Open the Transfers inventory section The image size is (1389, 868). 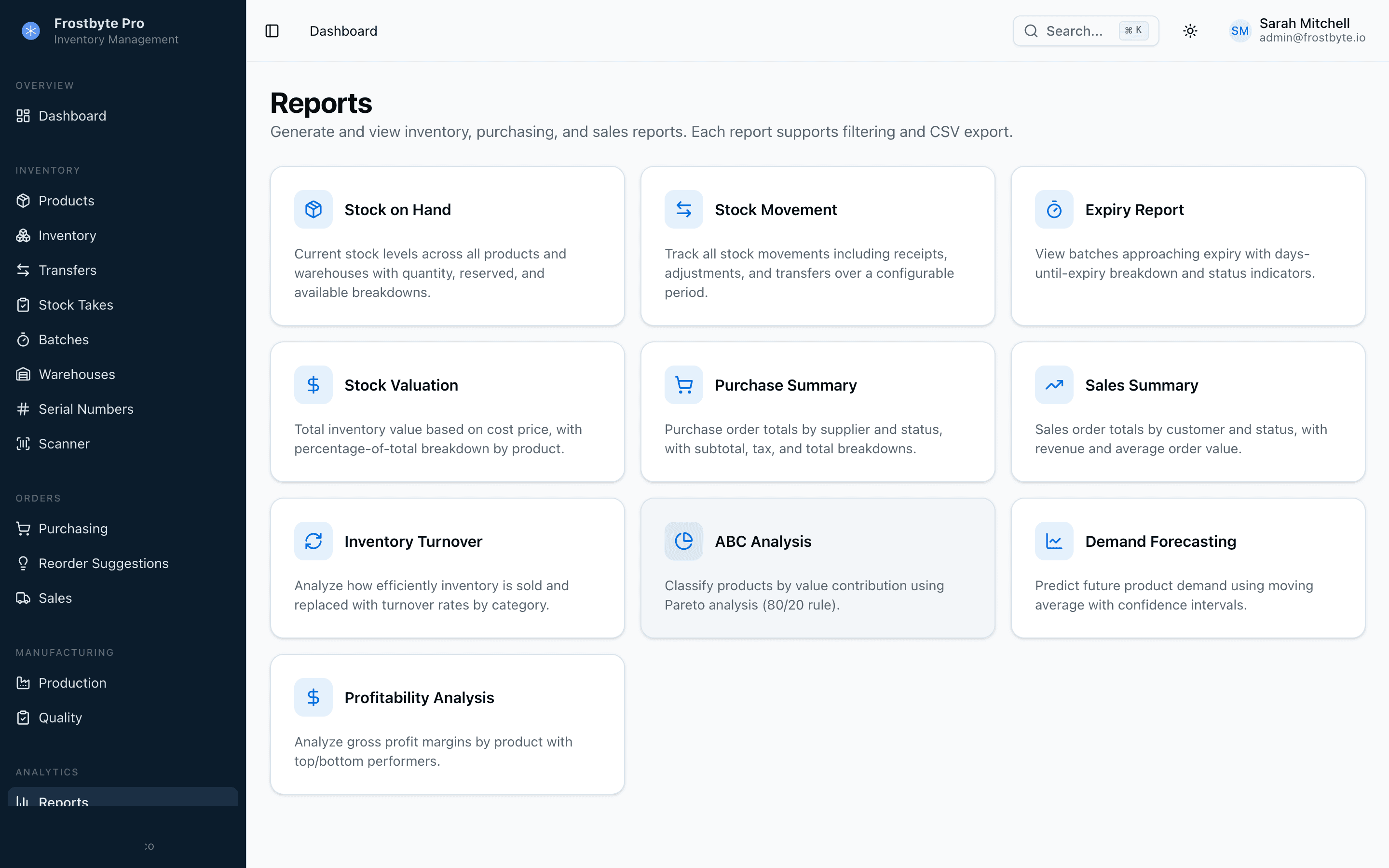68,270
